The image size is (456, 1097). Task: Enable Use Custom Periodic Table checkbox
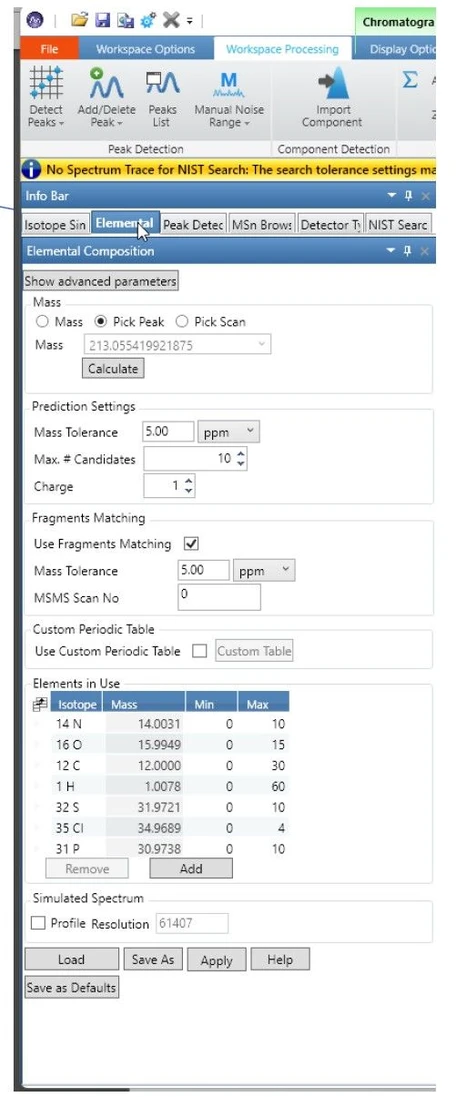coord(200,651)
